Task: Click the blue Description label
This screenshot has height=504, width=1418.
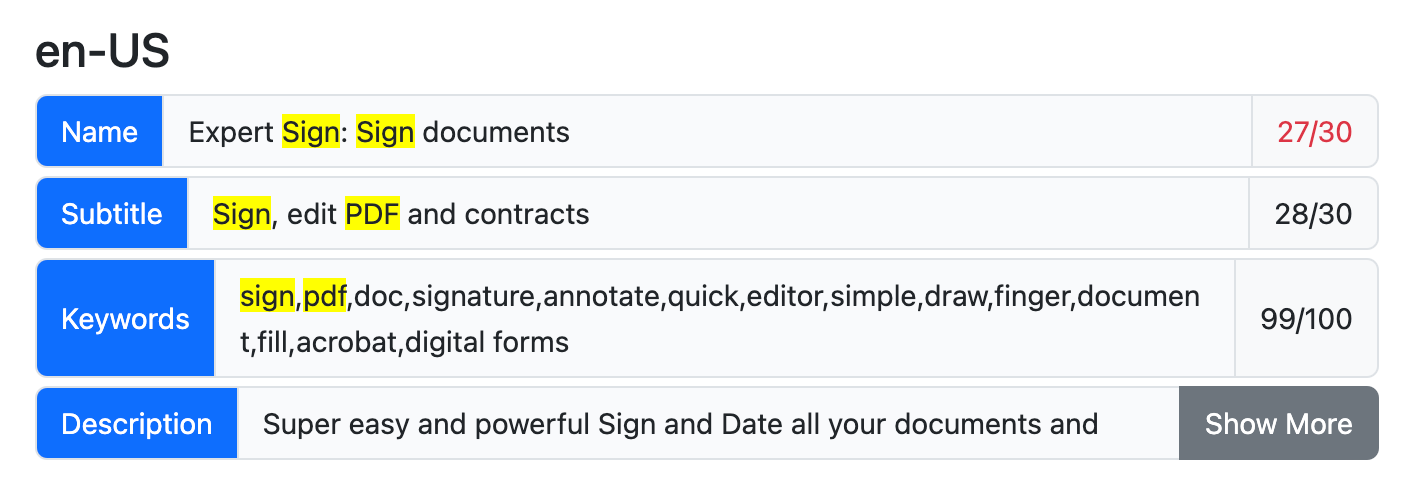Action: click(137, 424)
